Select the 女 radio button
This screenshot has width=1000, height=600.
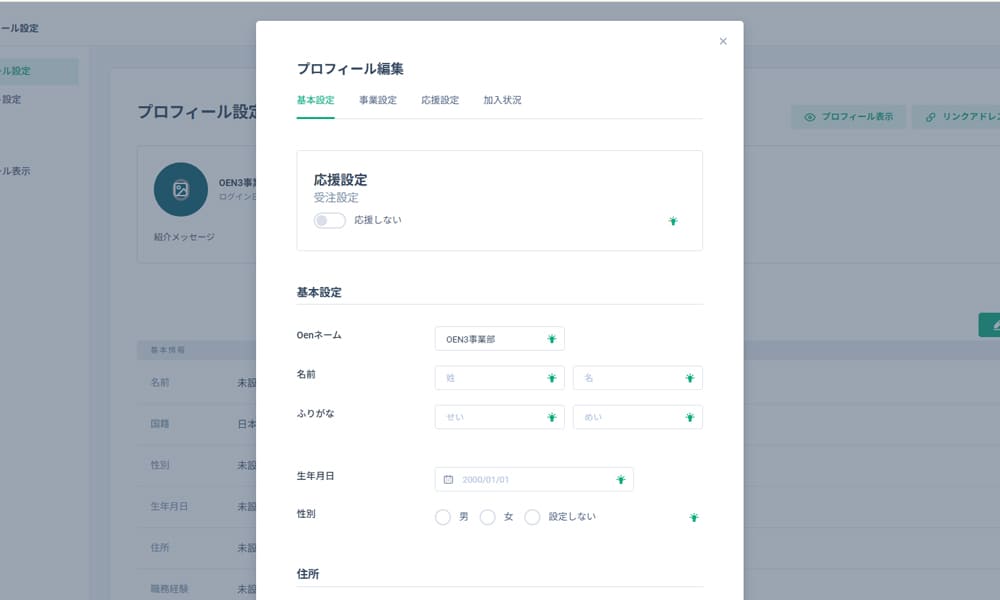click(x=488, y=517)
